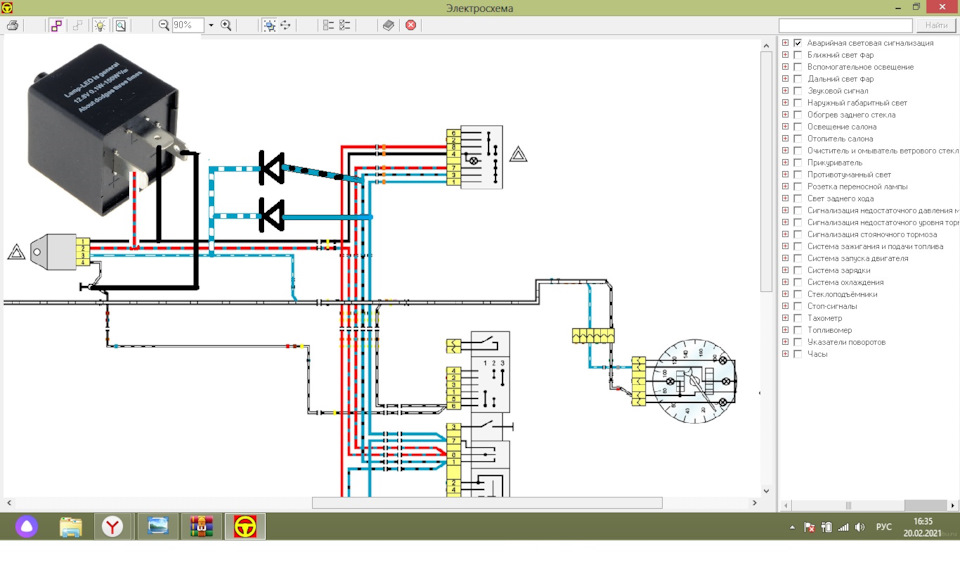Show hidden tray icons arrow
This screenshot has height=563, width=960.
coord(792,527)
